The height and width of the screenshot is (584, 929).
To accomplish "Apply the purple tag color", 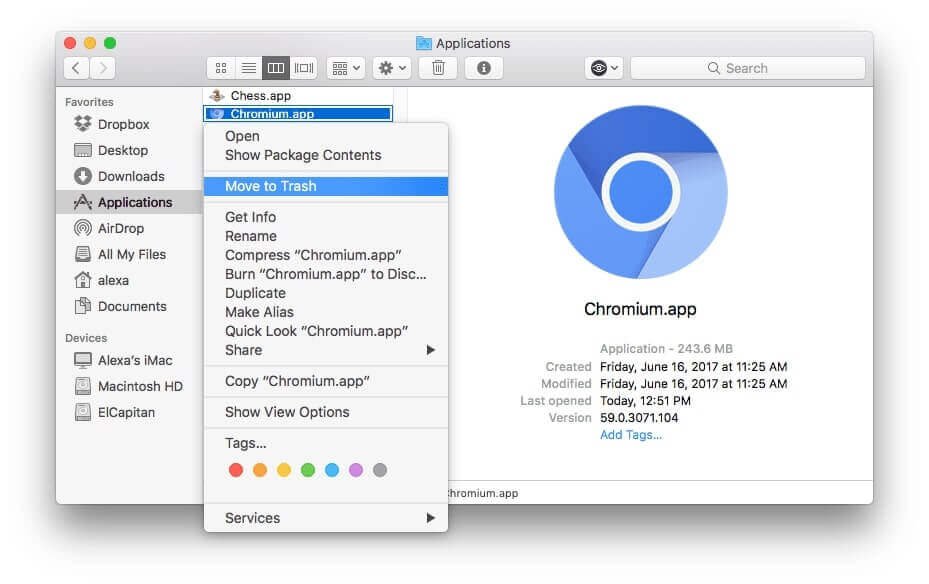I will click(356, 470).
